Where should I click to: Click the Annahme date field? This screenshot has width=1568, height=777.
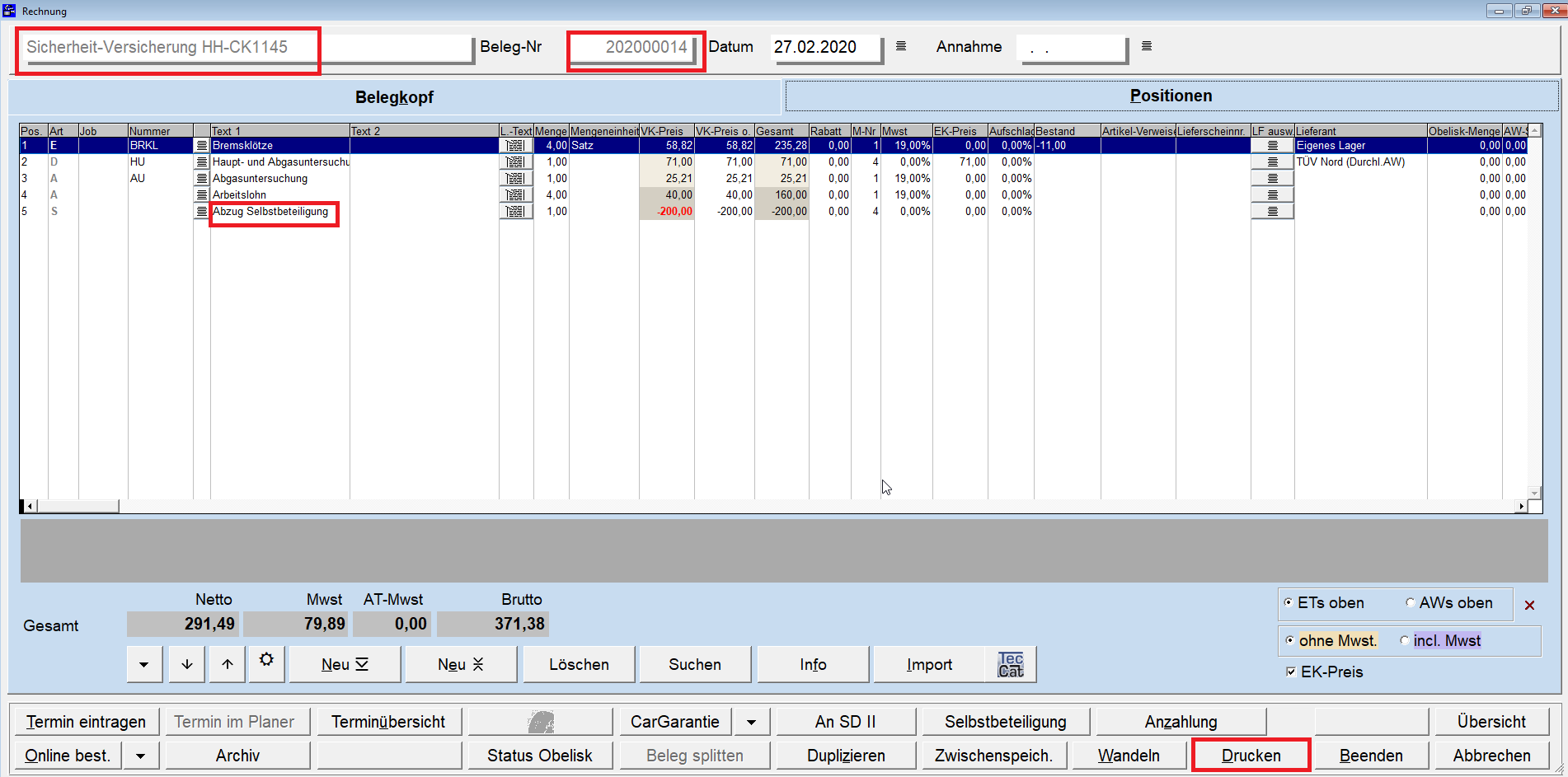(x=1072, y=47)
